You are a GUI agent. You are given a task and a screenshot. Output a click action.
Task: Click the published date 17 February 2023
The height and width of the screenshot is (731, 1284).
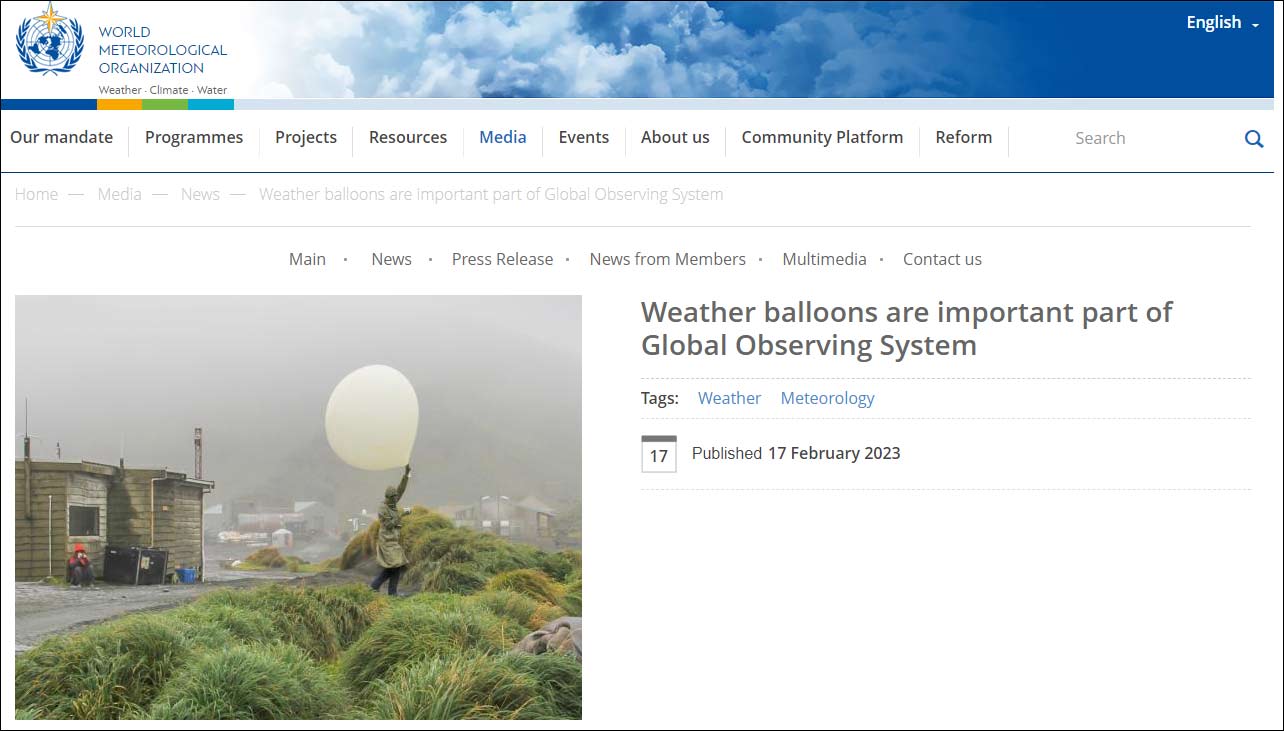(x=834, y=453)
